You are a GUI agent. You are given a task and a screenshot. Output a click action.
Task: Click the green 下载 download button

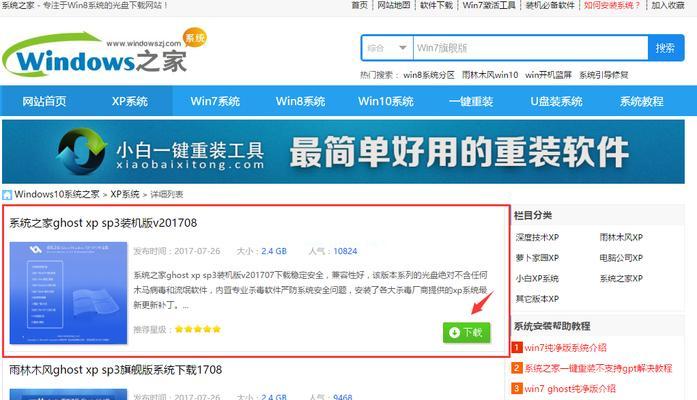click(x=466, y=332)
